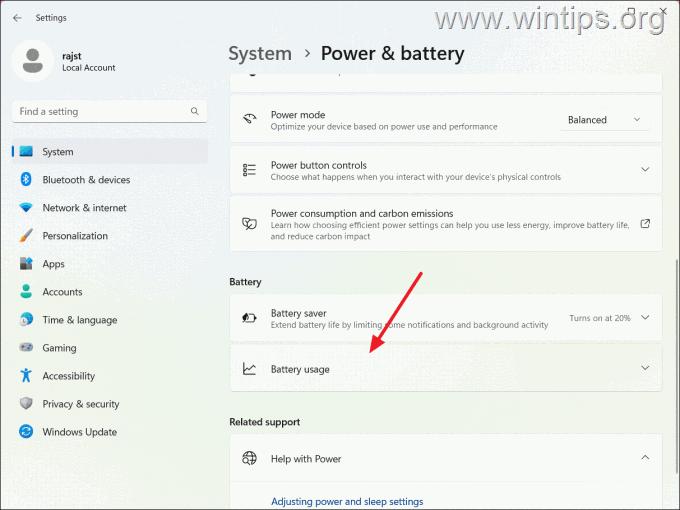The width and height of the screenshot is (680, 510).
Task: Open Power consumption and carbon emissions card
Action: click(x=446, y=224)
